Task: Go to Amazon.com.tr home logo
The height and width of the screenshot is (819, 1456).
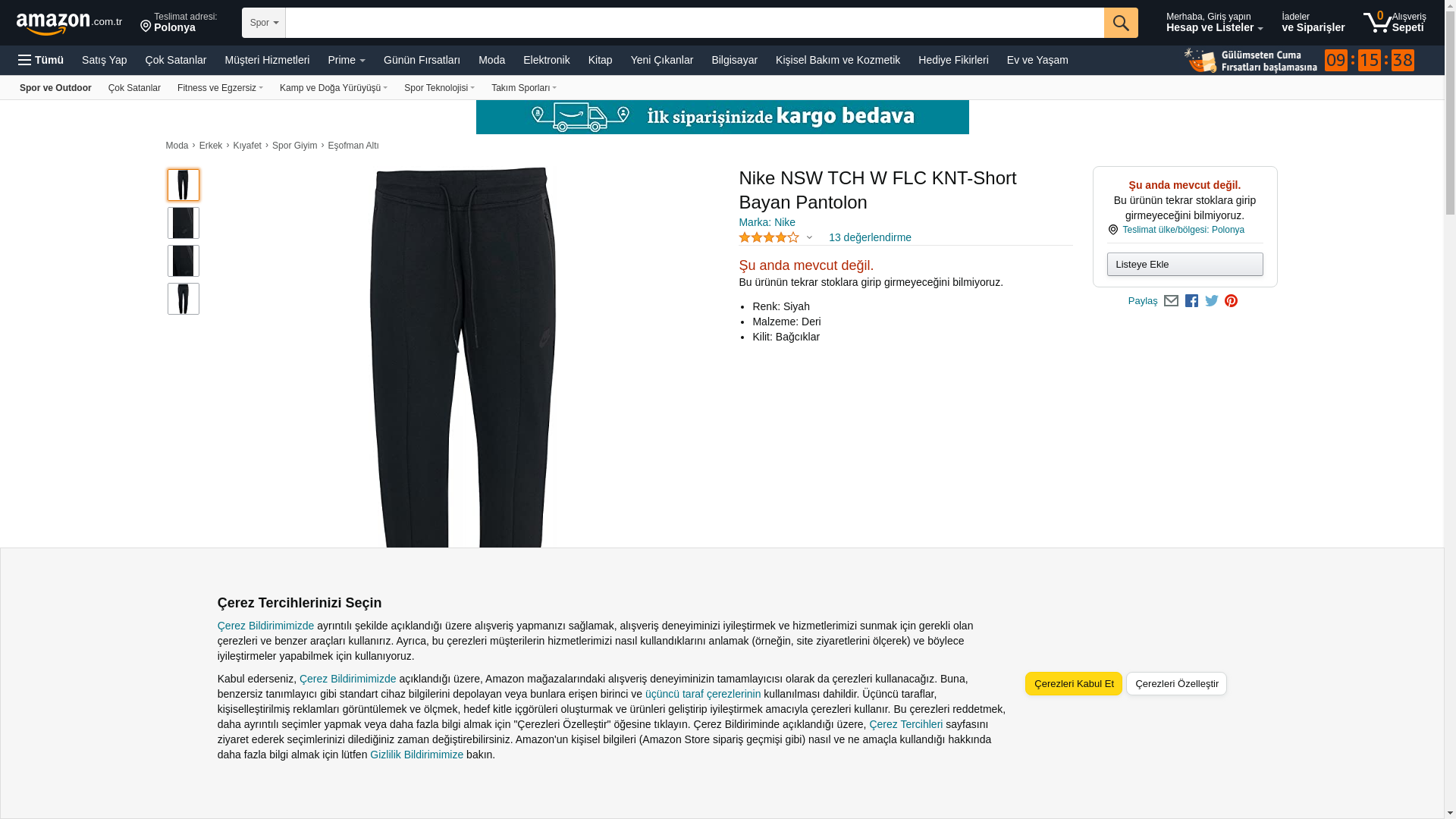Action: click(69, 24)
